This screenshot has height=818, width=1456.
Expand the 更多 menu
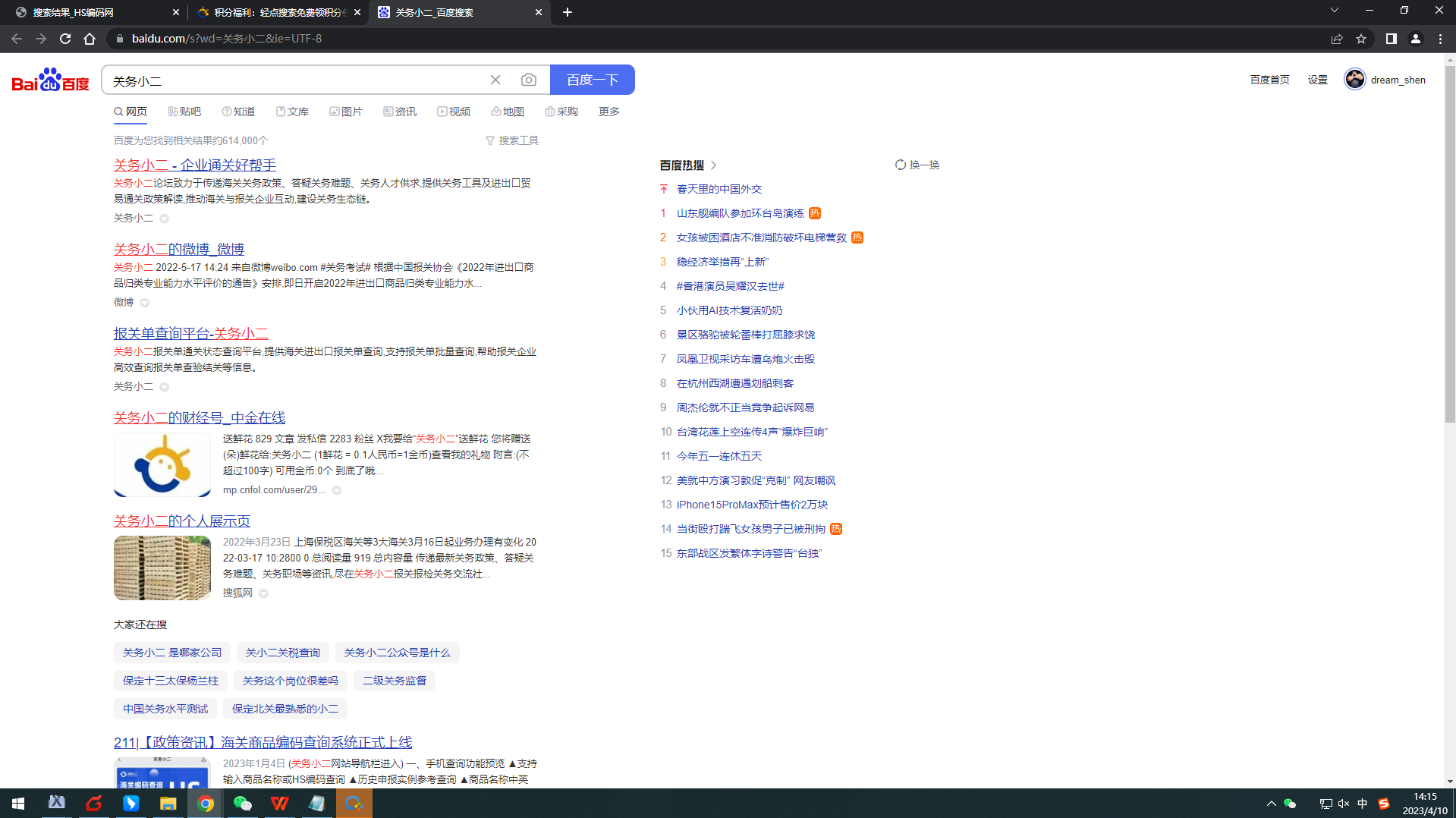point(609,112)
